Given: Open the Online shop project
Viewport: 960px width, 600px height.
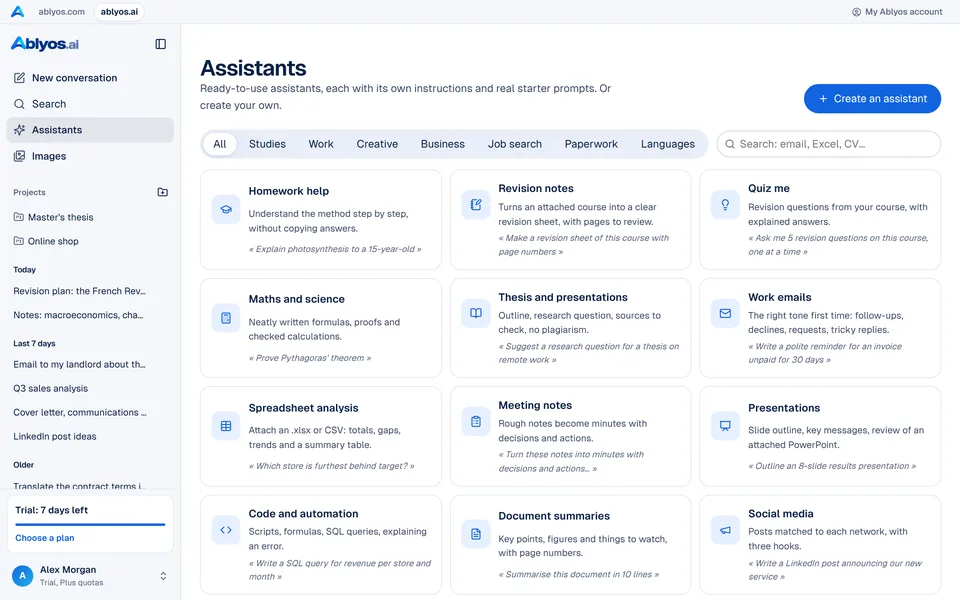Looking at the screenshot, I should pos(90,241).
